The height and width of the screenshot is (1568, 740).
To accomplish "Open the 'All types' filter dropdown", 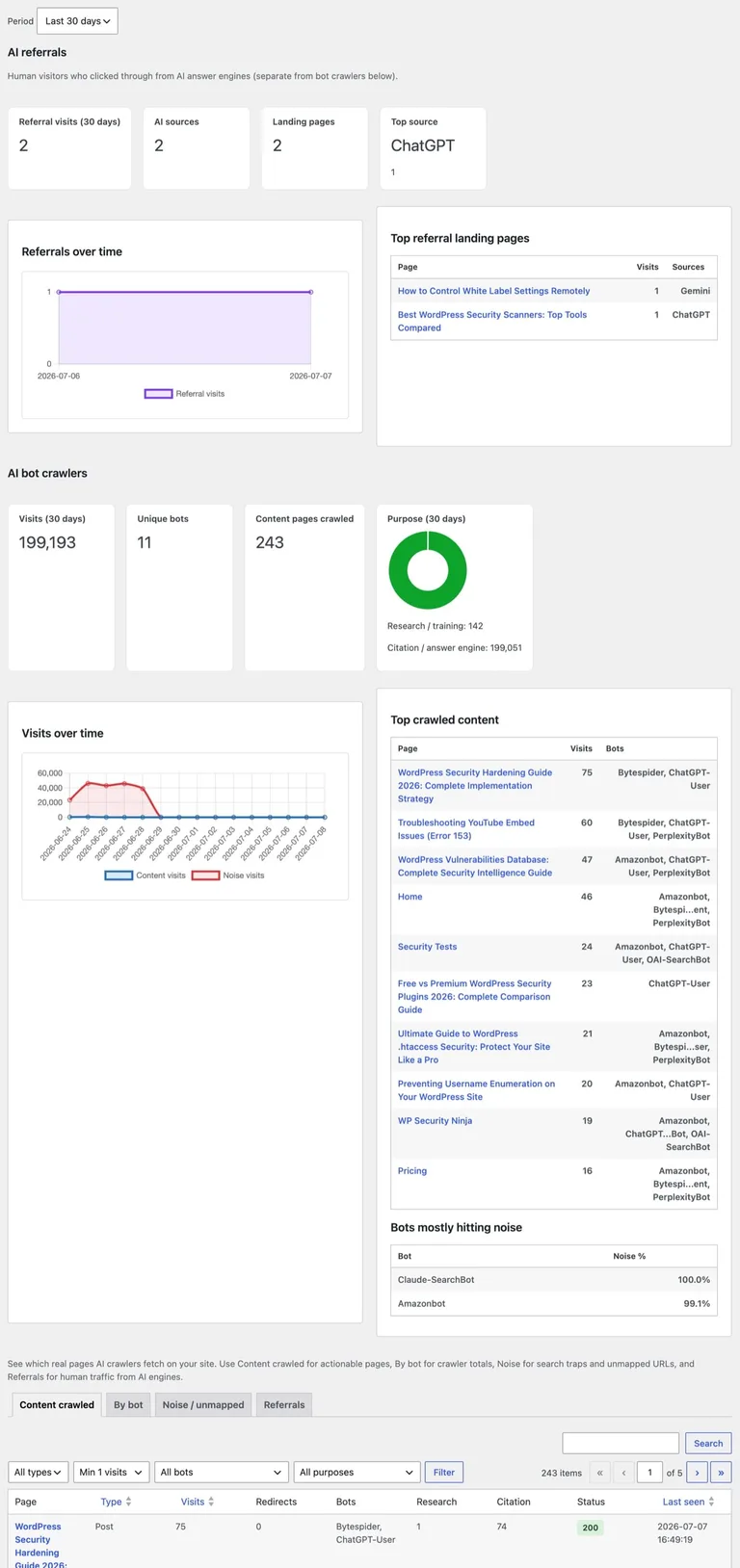I will tap(39, 1472).
